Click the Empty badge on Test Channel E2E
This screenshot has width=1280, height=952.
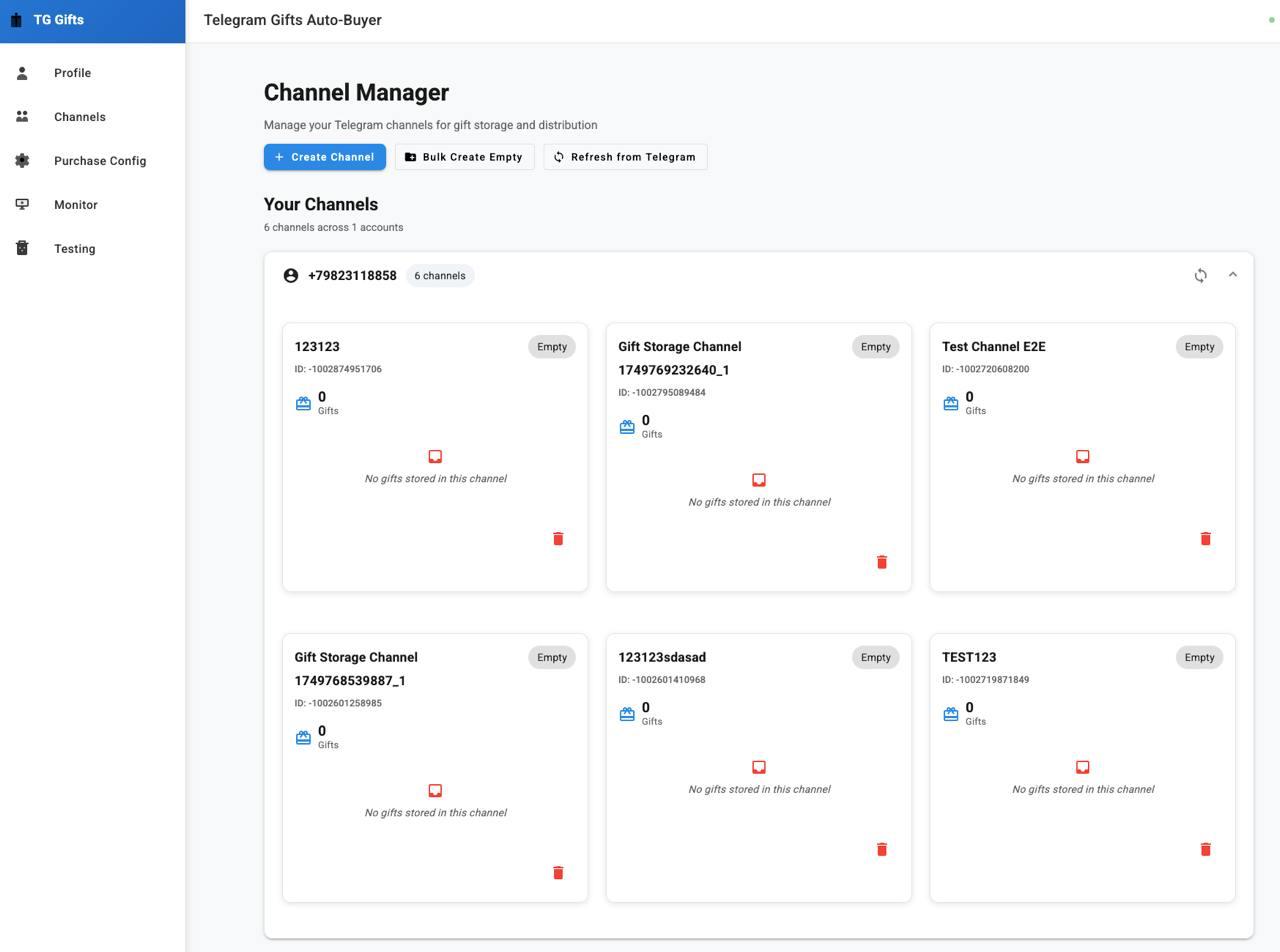pyautogui.click(x=1200, y=347)
